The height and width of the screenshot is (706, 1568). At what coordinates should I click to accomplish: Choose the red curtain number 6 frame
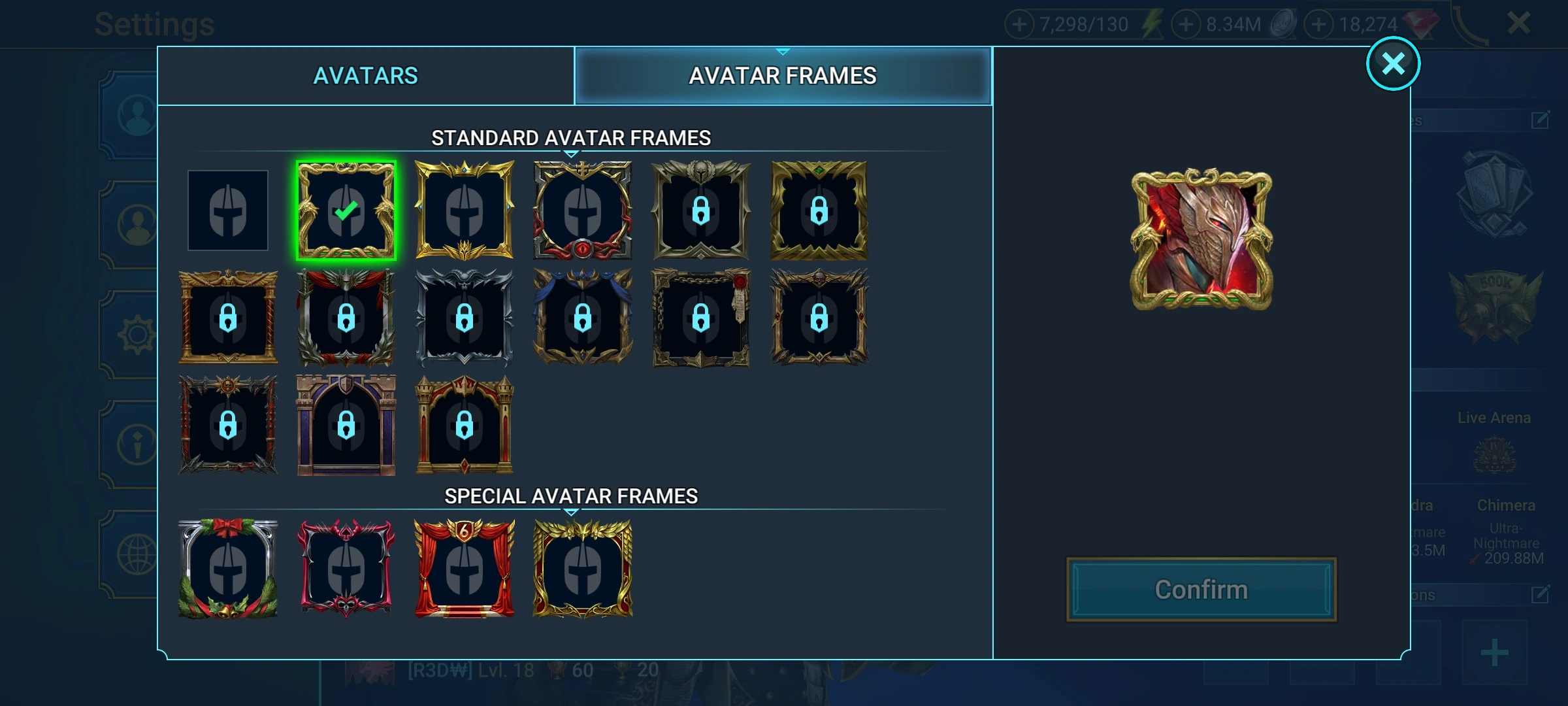coord(465,569)
